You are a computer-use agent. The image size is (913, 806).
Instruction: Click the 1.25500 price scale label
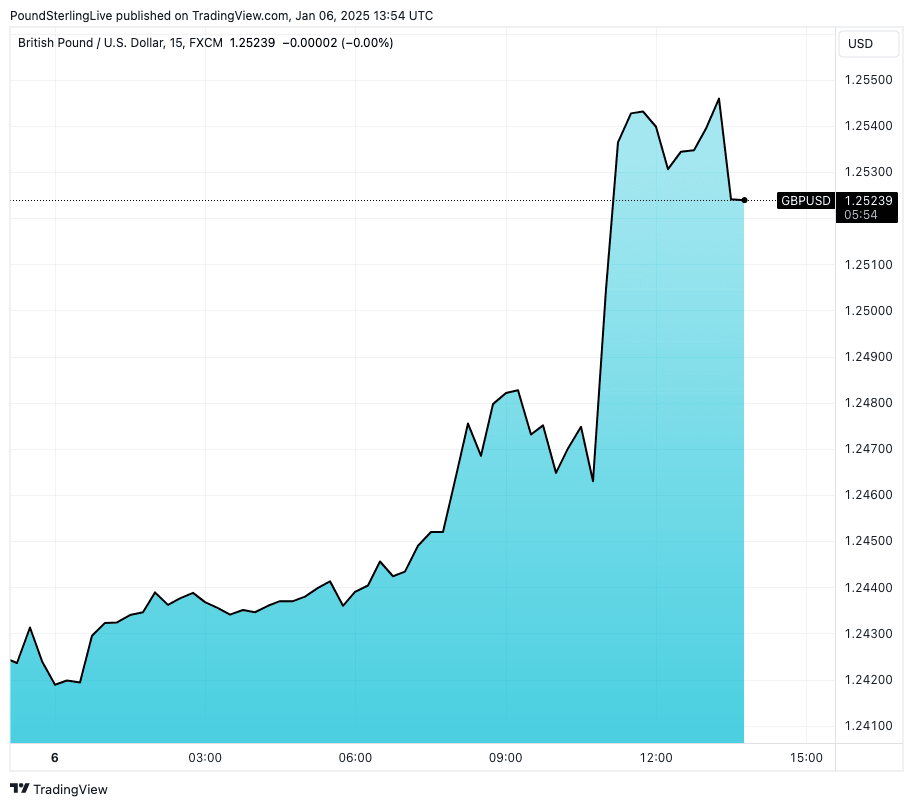tap(868, 80)
